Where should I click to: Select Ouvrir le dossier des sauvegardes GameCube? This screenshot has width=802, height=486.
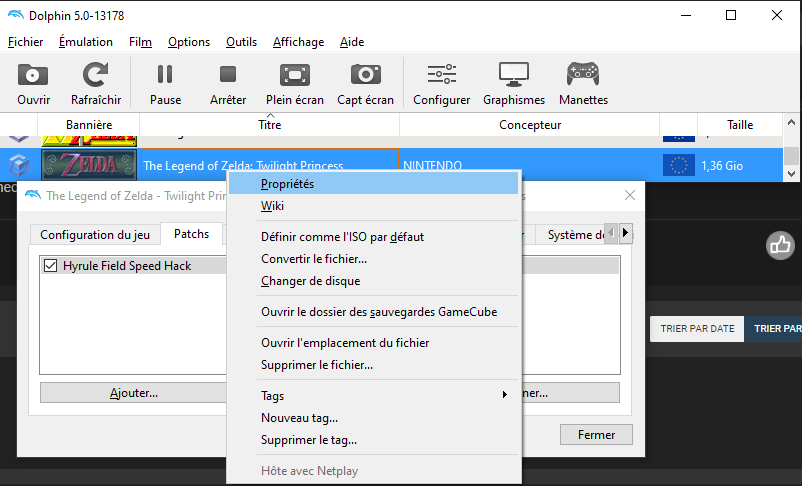(373, 312)
